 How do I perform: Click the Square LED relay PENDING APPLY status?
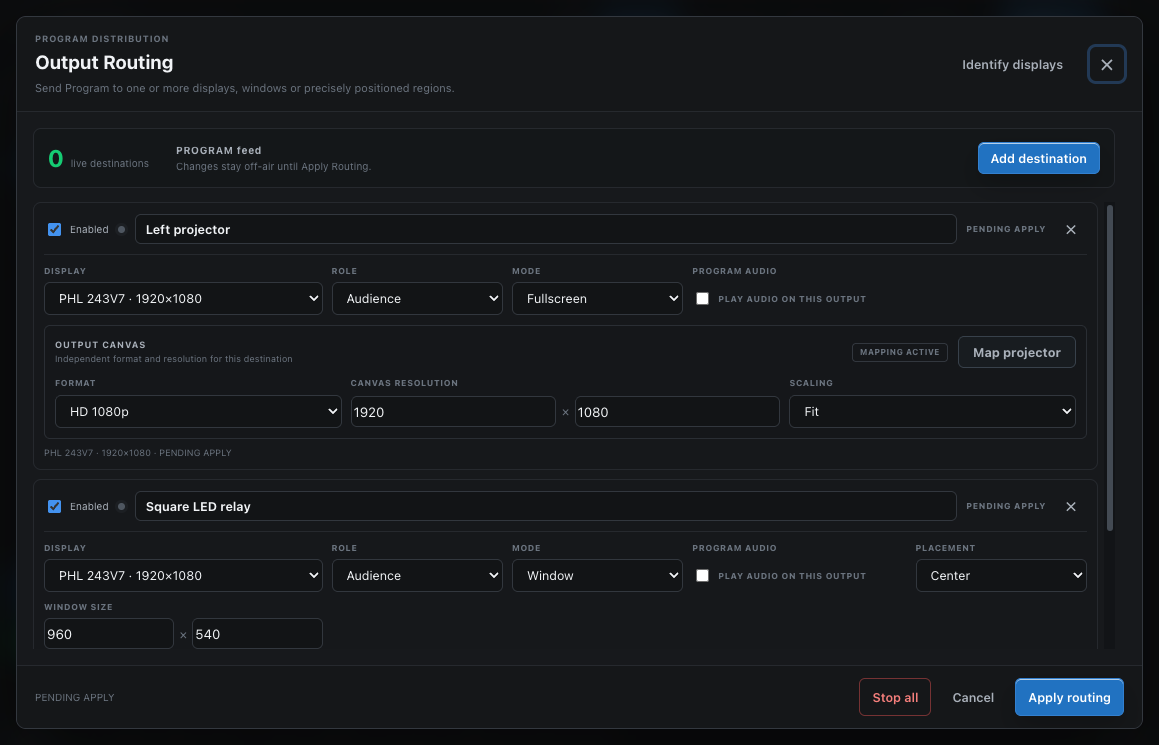(1005, 506)
